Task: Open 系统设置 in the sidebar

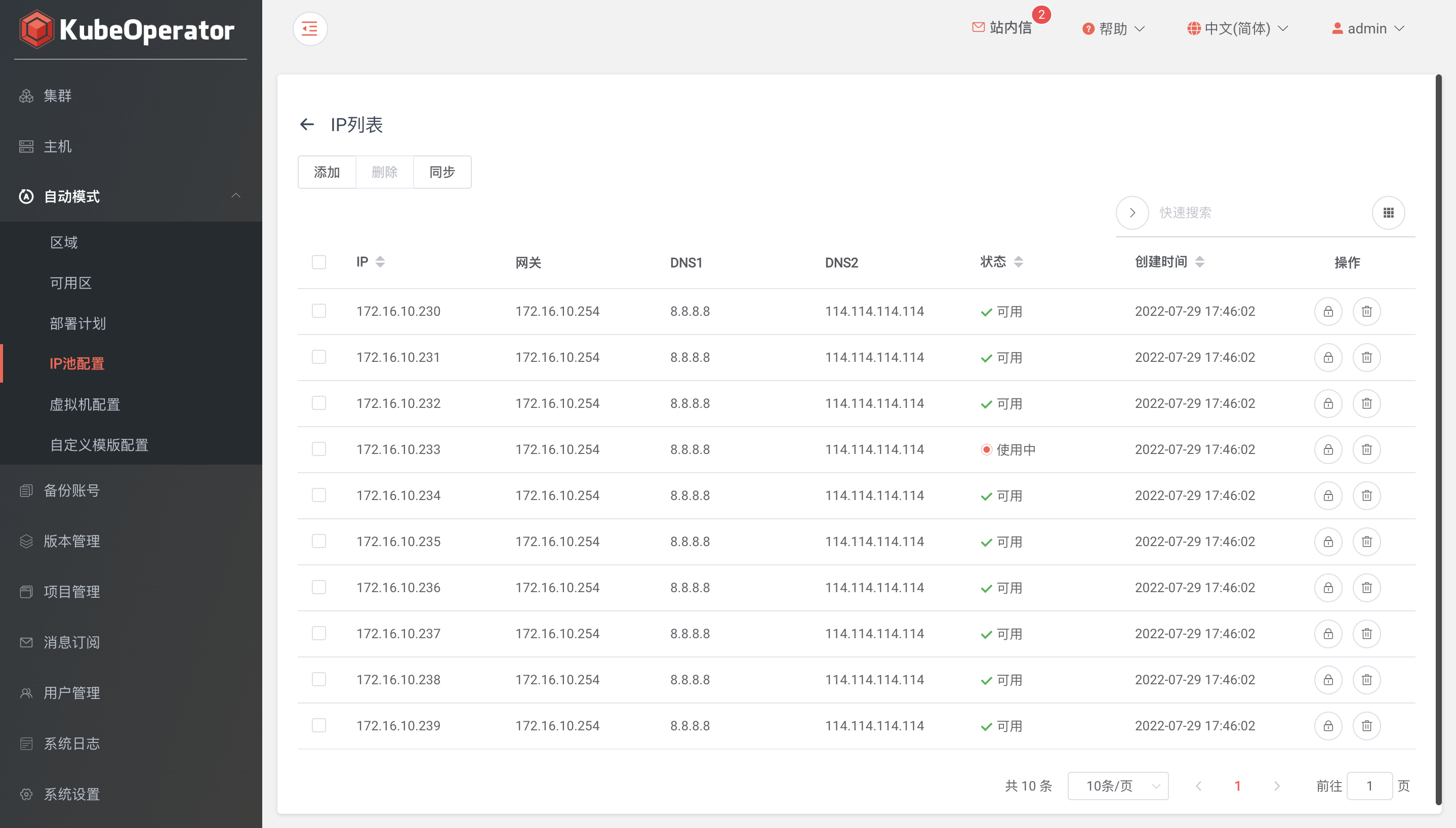Action: [x=131, y=794]
